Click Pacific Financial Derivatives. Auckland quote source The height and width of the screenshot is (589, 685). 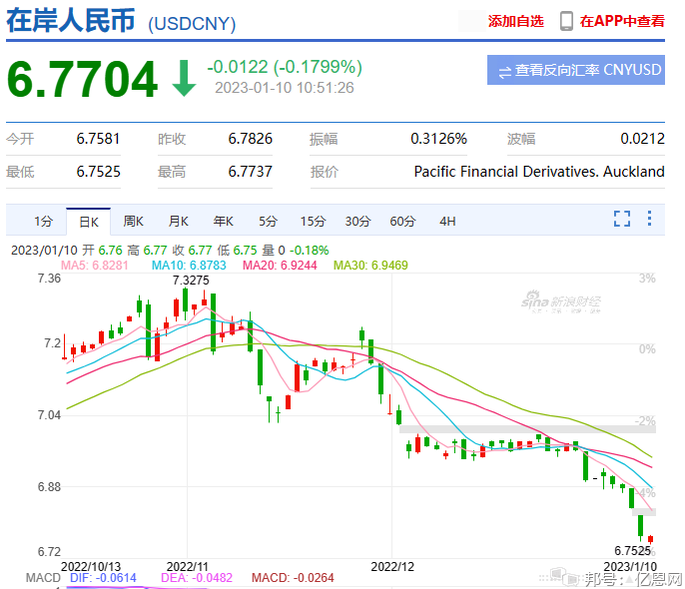pyautogui.click(x=539, y=172)
